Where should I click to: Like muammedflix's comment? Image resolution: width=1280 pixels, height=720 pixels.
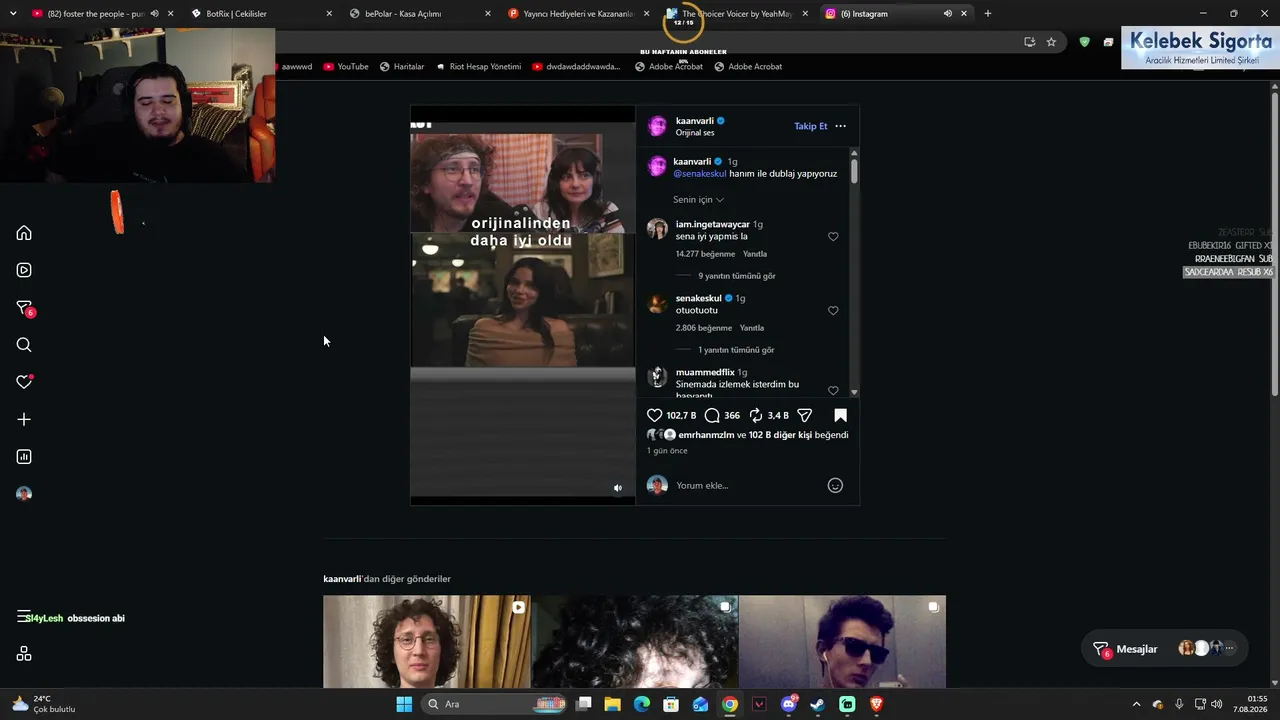tap(833, 390)
